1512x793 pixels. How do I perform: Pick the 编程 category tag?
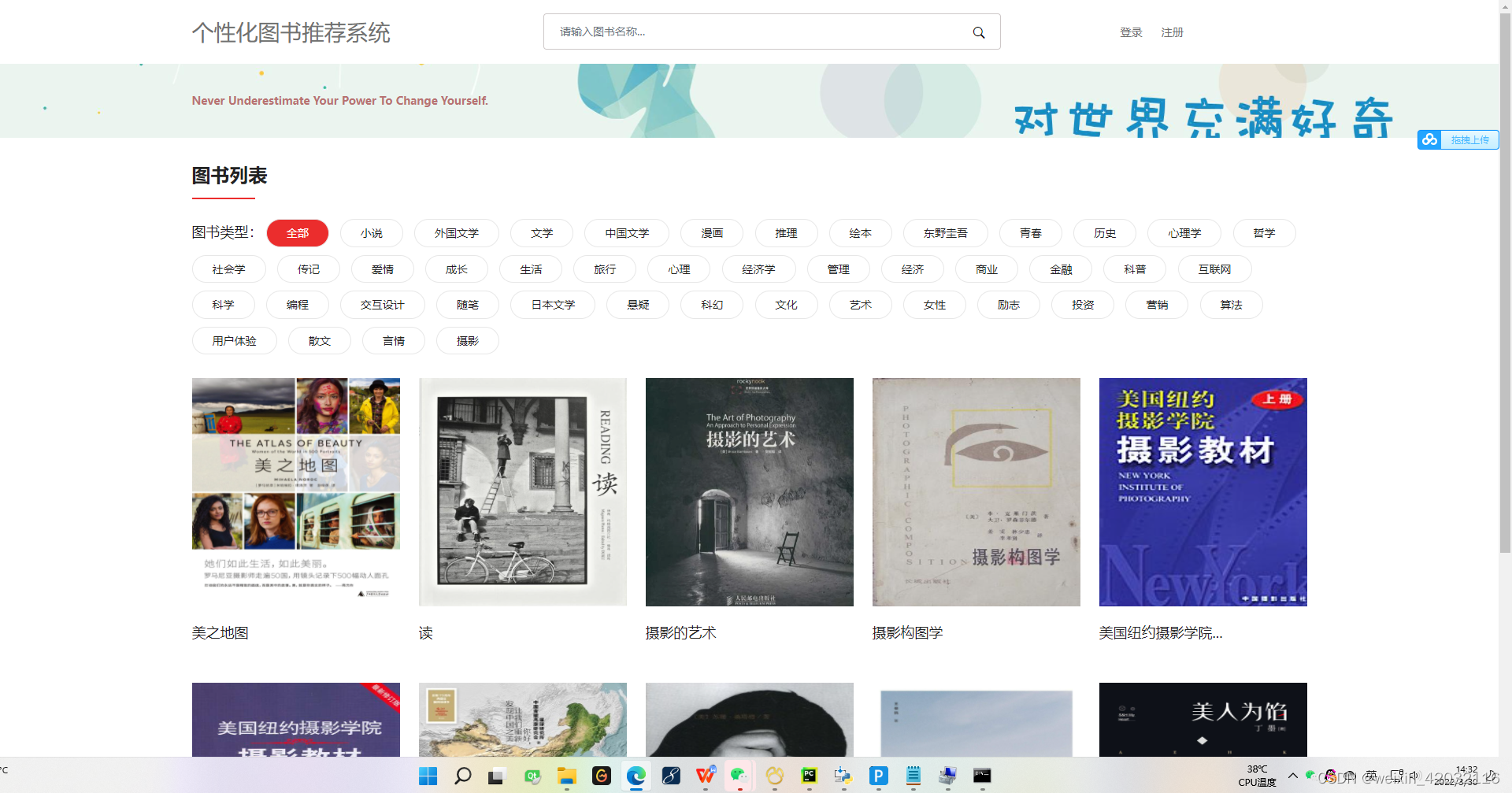click(297, 305)
